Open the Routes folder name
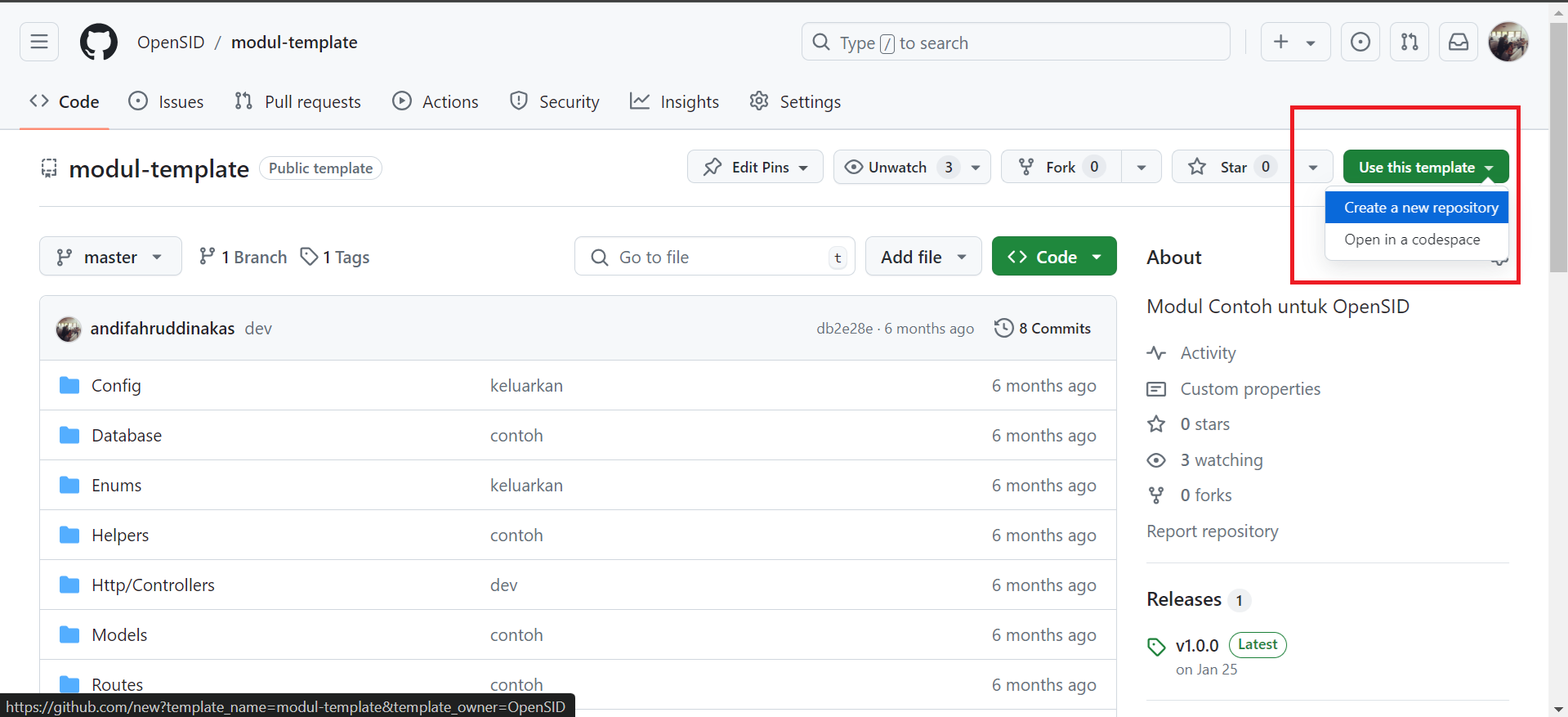Viewport: 1568px width, 717px height. click(x=117, y=684)
